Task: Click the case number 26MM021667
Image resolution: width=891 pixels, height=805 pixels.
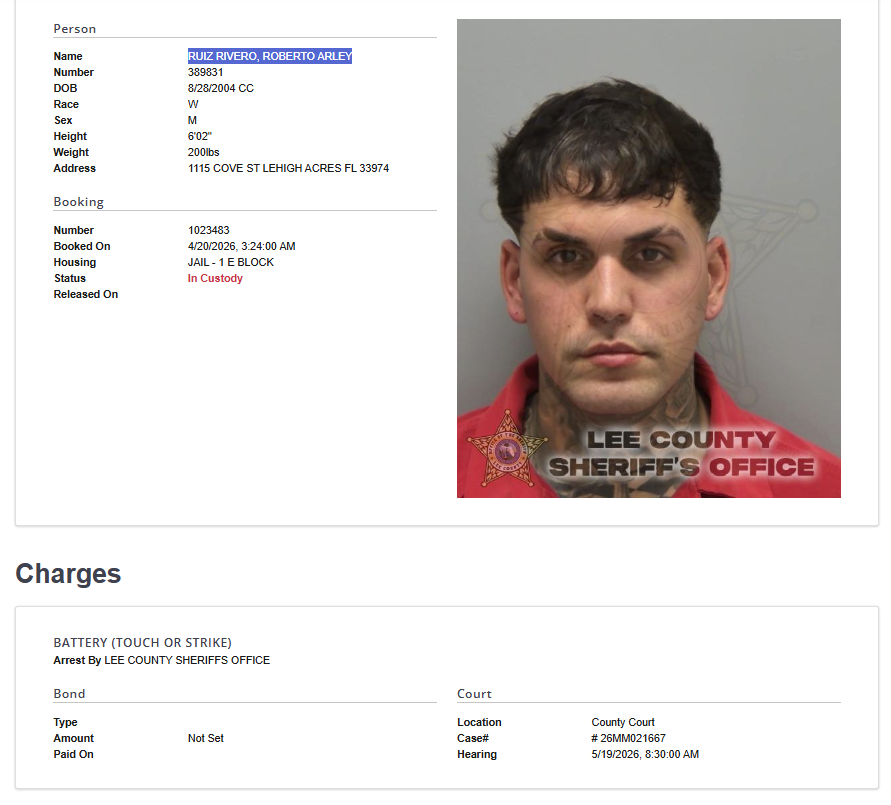Action: [x=628, y=738]
